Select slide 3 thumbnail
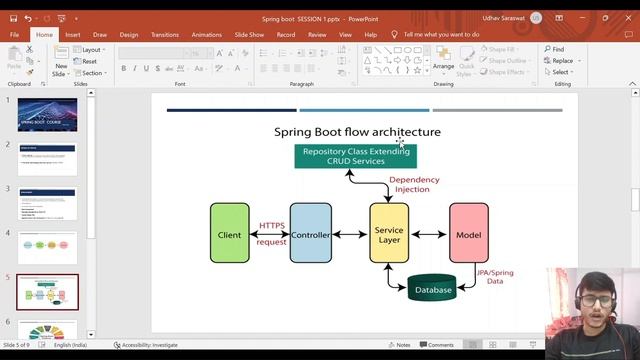Viewport: 640px width, 360px height. tap(47, 204)
